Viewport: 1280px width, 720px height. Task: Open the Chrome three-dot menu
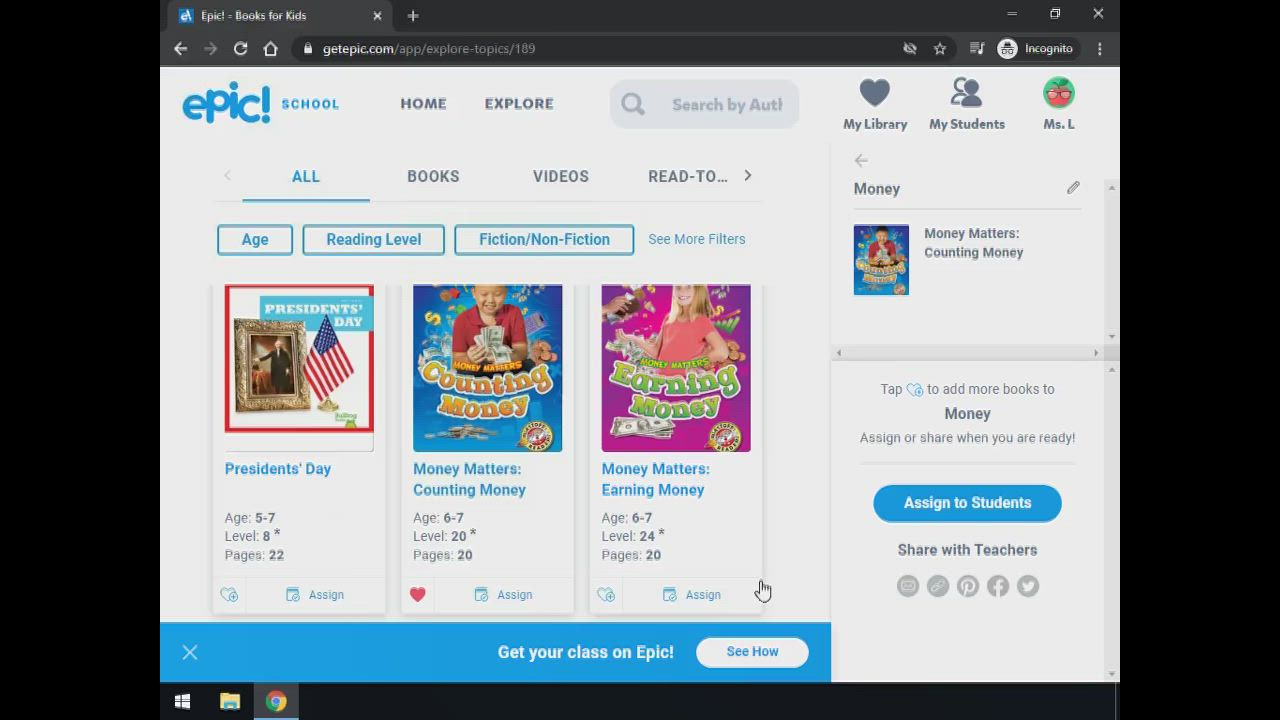point(1100,48)
